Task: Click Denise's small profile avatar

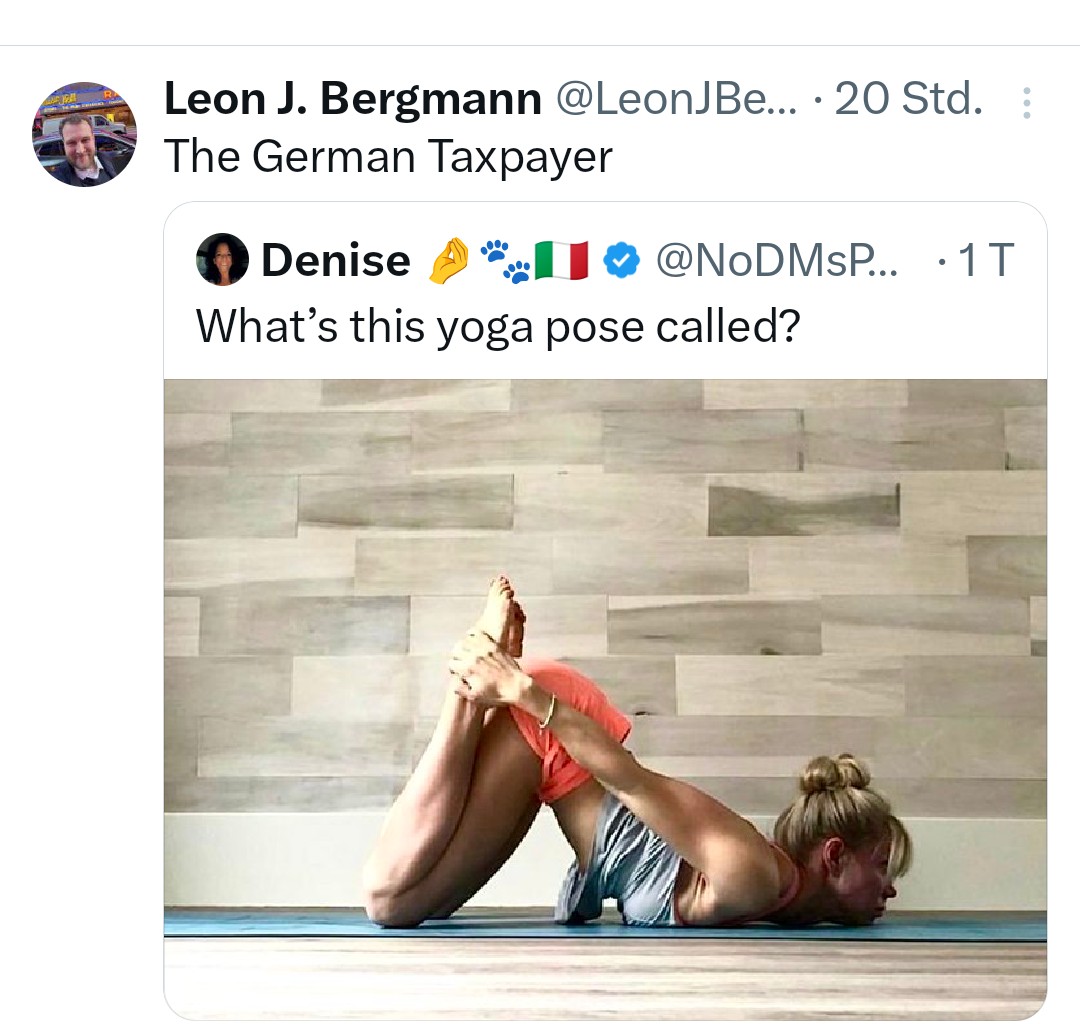Action: [222, 261]
